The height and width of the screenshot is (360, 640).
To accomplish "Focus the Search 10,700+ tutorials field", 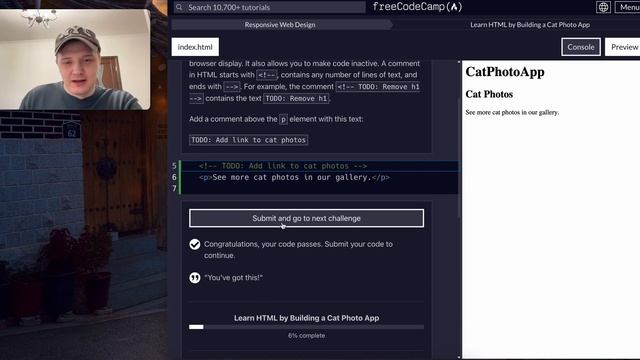I will (x=269, y=7).
